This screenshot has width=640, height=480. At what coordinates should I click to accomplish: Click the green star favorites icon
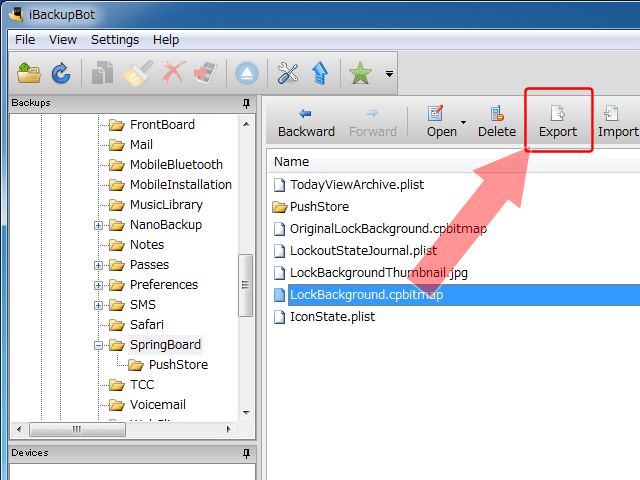360,73
